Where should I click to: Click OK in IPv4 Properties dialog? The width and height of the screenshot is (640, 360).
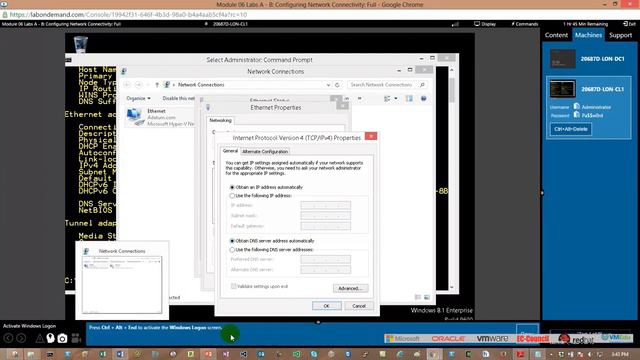pyautogui.click(x=327, y=306)
